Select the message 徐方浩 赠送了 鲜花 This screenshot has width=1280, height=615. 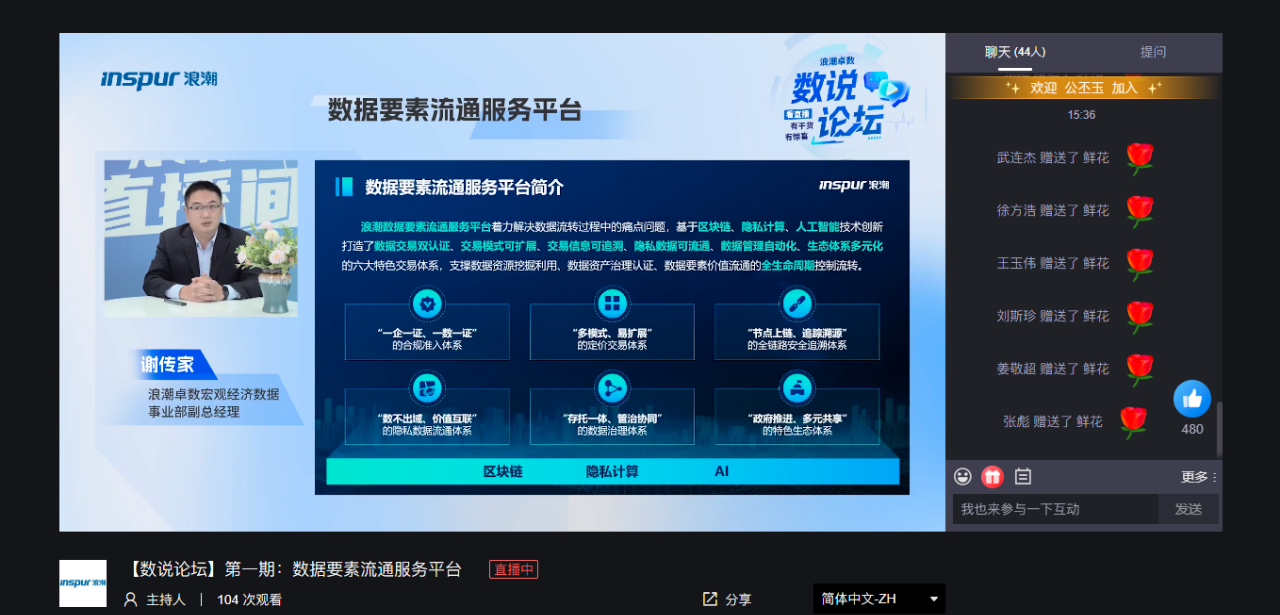[x=1053, y=211]
